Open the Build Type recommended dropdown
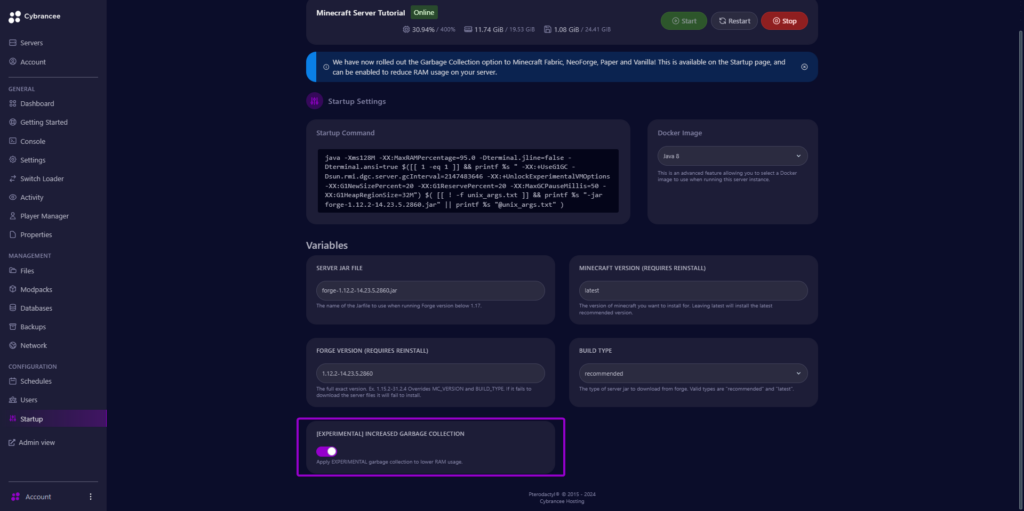Image resolution: width=1024 pixels, height=511 pixels. click(693, 373)
